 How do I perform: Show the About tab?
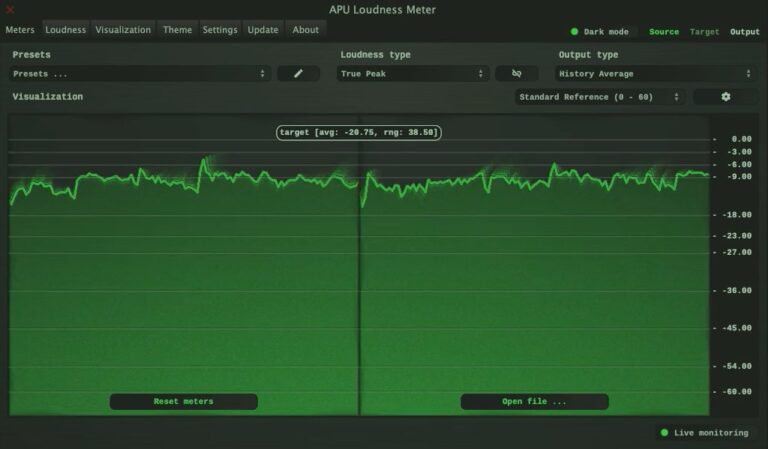pos(306,30)
